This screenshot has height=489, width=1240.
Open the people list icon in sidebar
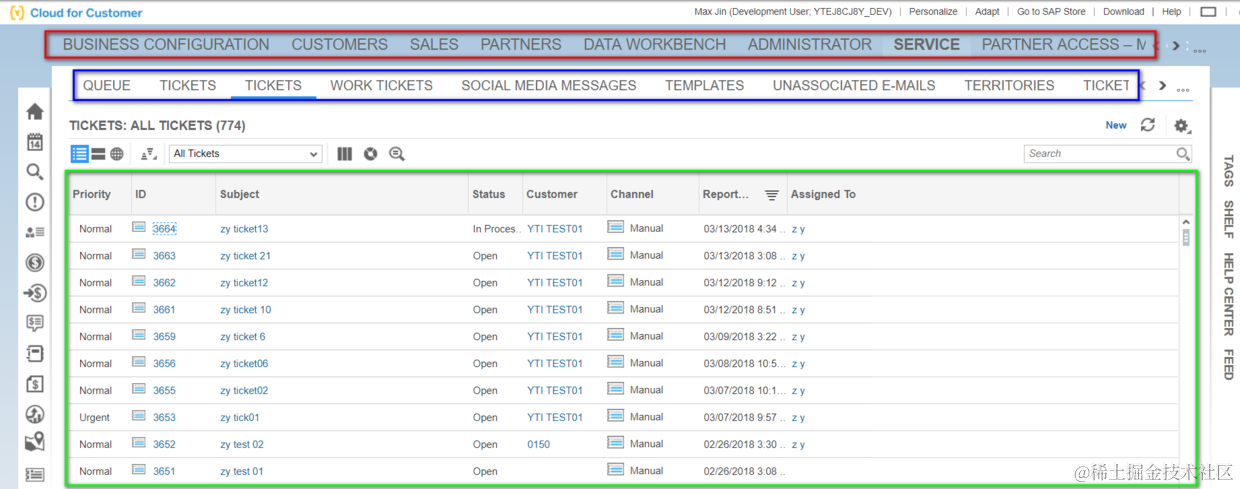pos(35,232)
